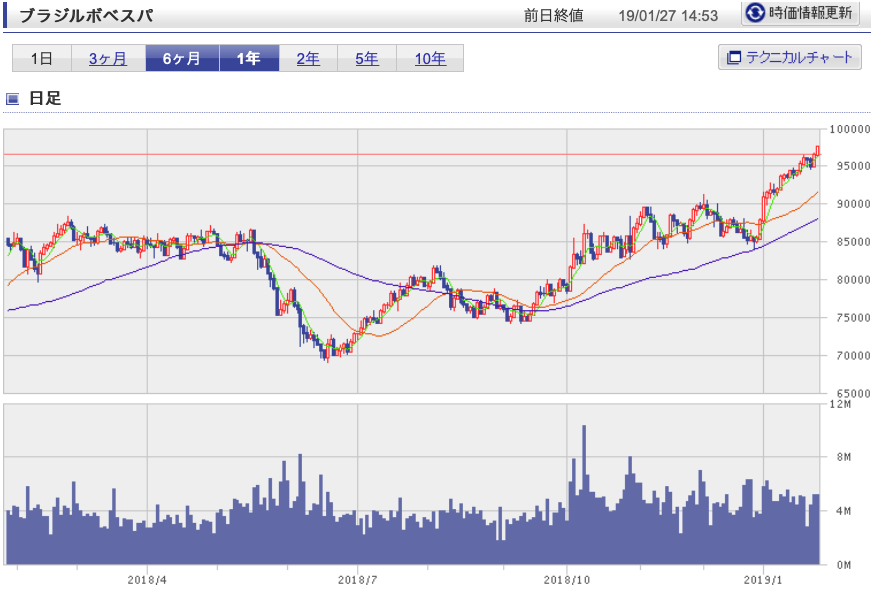Select the 1年 time range tab

pos(249,59)
